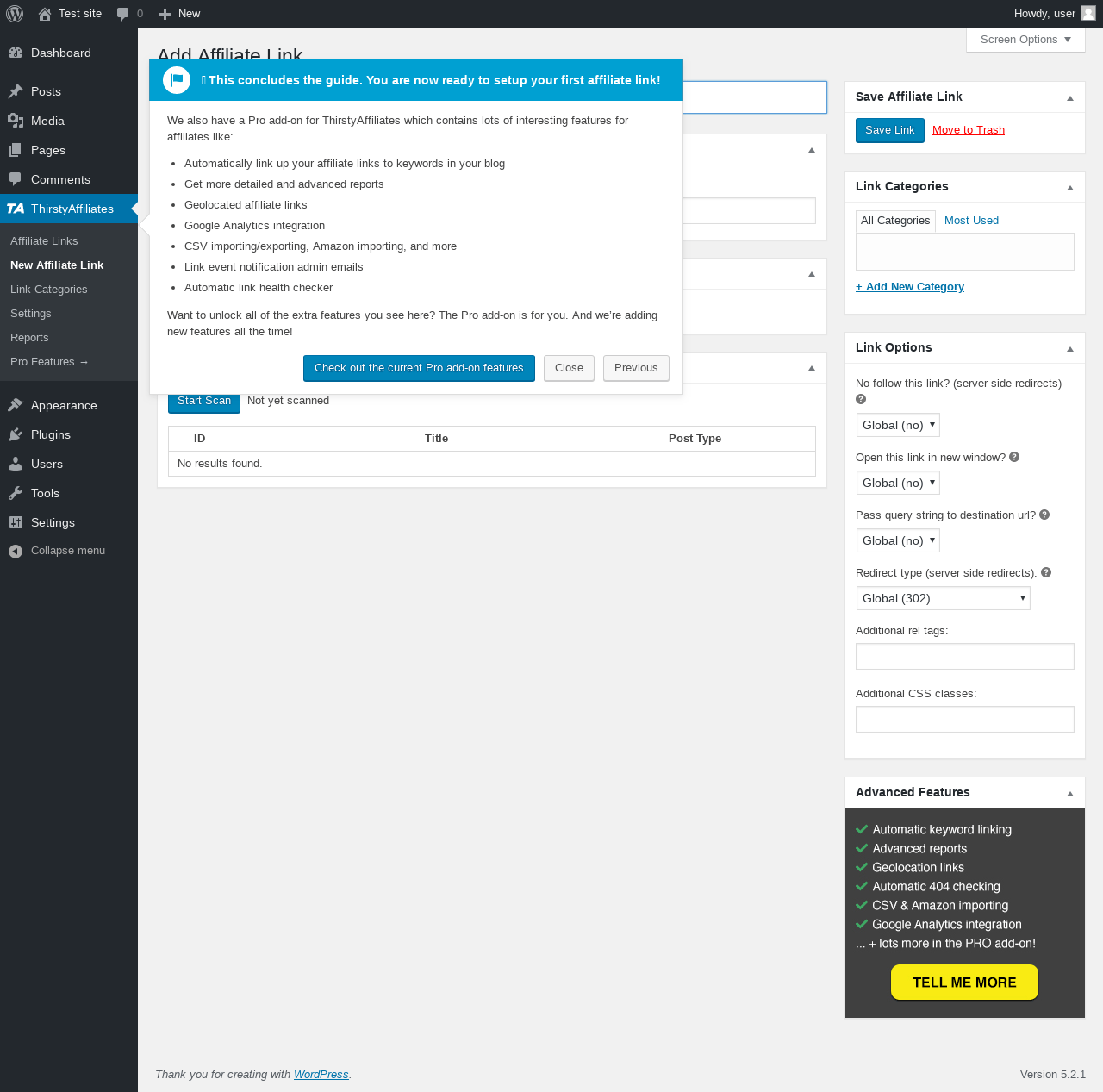
Task: Focus the Additional CSS classes field
Action: [965, 719]
